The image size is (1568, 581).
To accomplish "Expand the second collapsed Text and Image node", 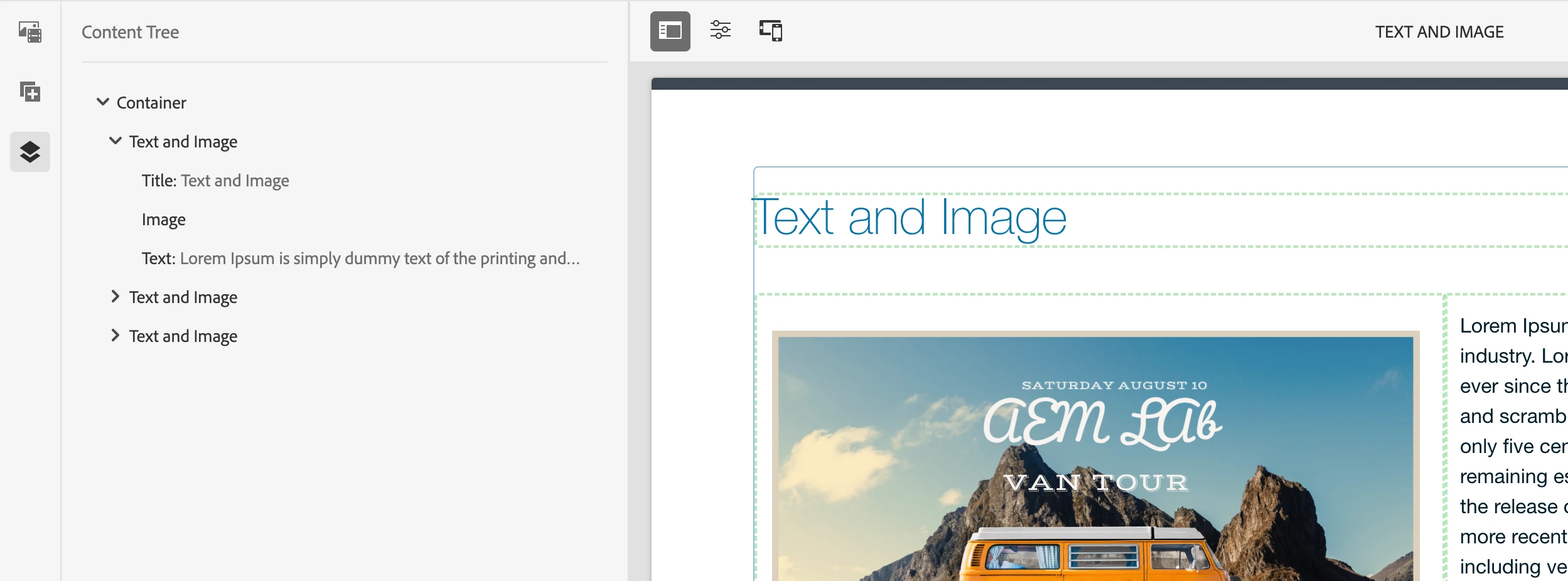I will tap(115, 296).
